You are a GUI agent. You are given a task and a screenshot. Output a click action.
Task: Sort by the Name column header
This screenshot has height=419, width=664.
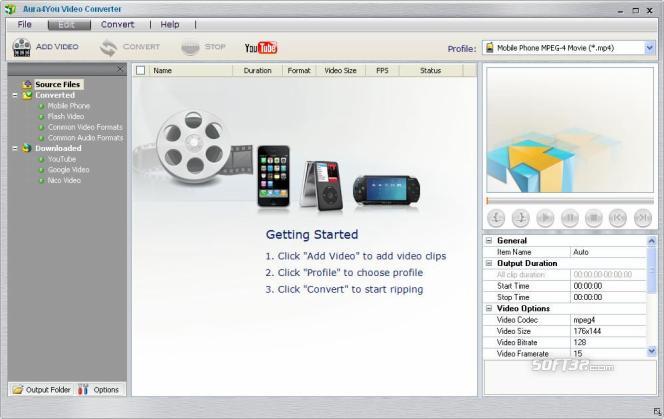[191, 70]
